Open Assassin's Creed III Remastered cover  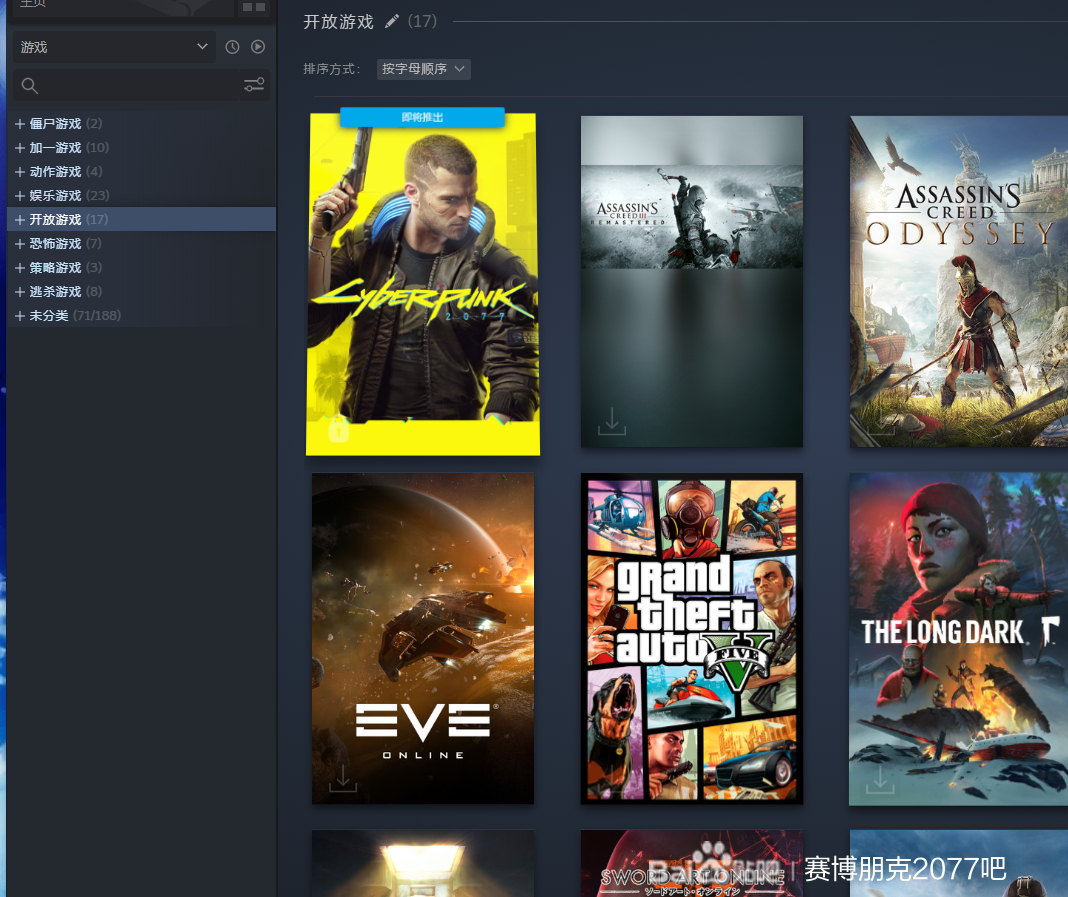[691, 281]
